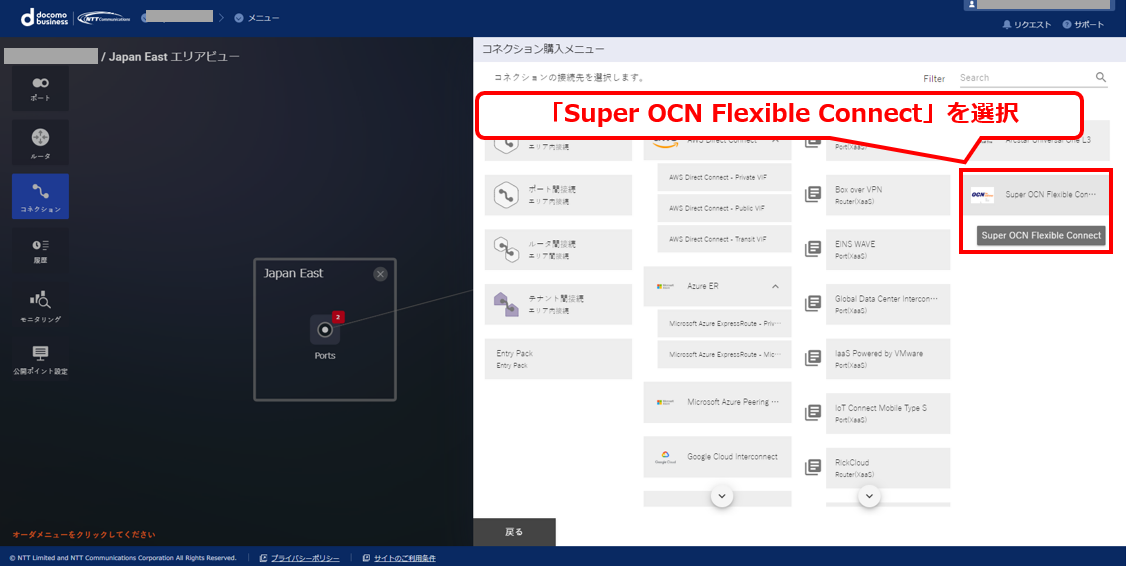Select IaaS Powered by VMware card

(x=888, y=359)
